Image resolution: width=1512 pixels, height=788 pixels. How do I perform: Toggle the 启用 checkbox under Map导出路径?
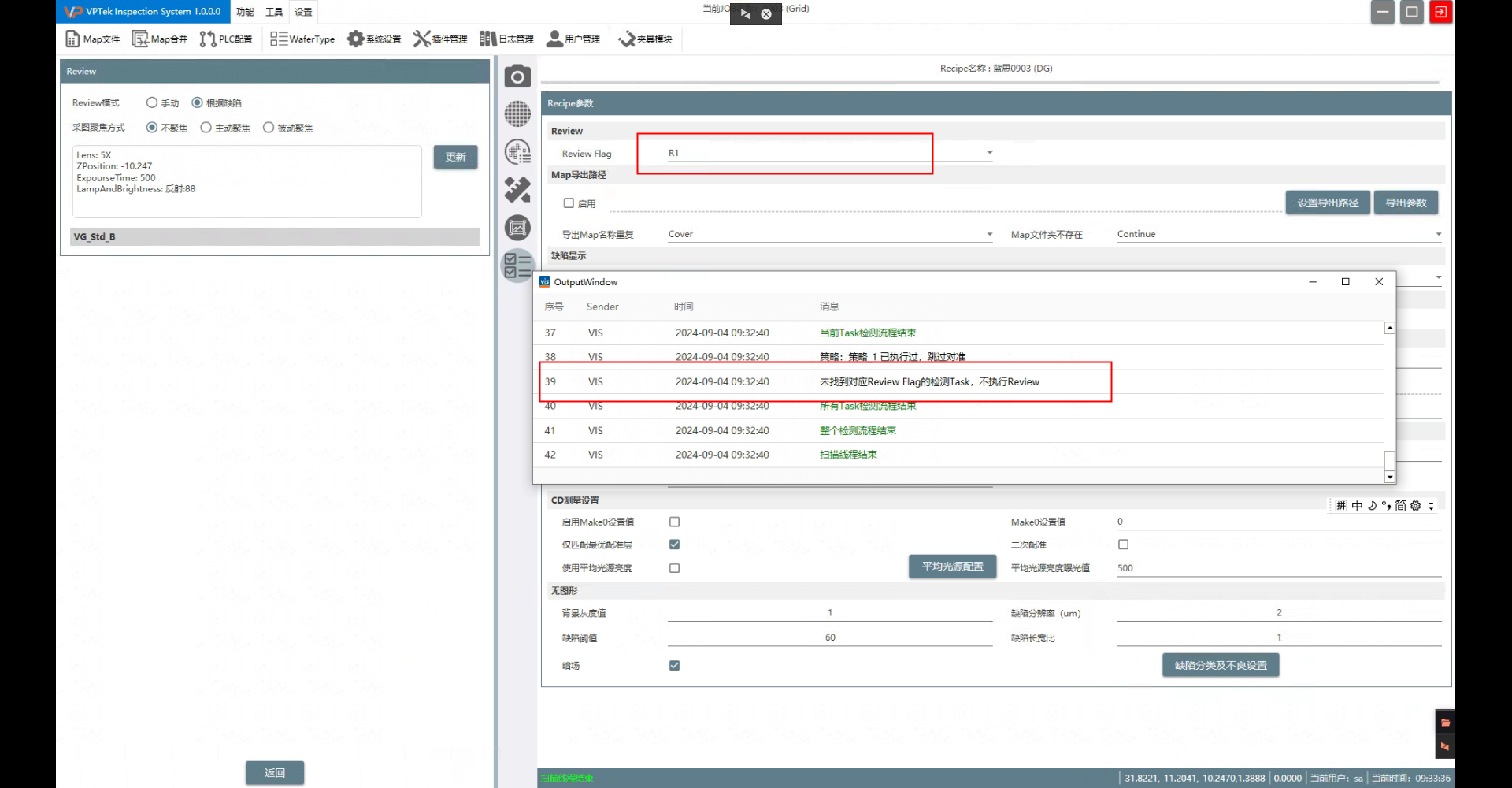coord(569,203)
